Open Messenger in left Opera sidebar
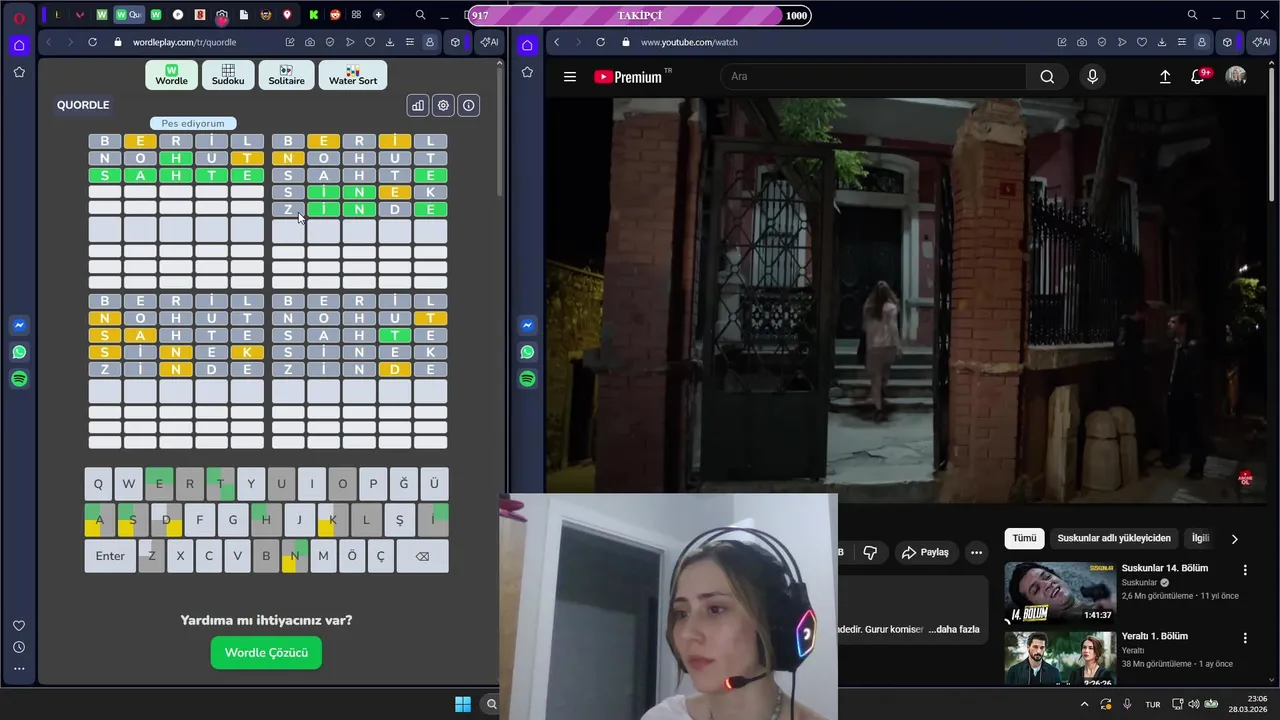 [x=19, y=325]
